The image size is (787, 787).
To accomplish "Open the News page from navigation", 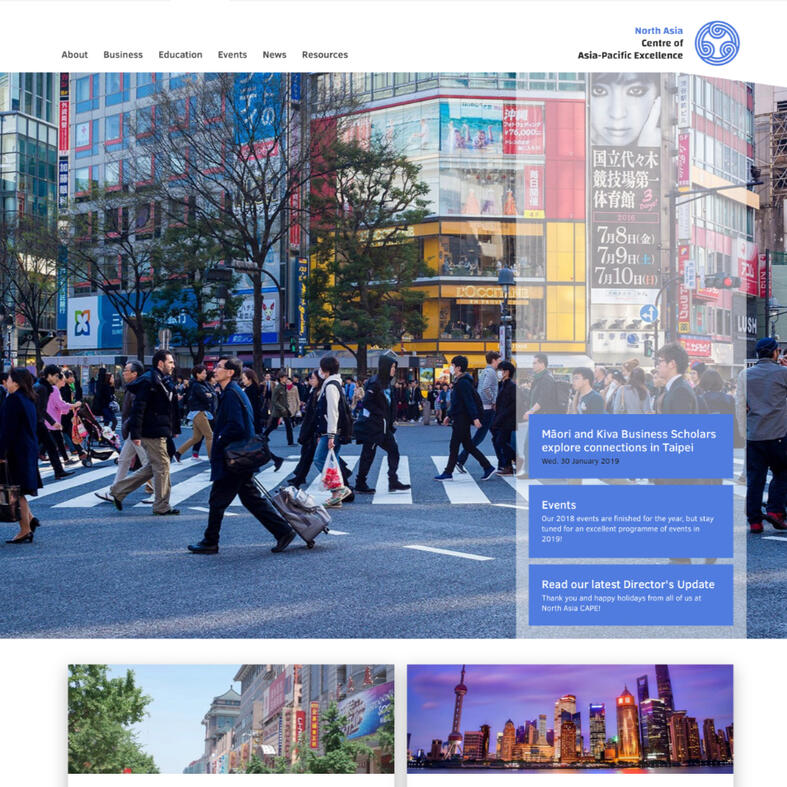I will (x=274, y=55).
